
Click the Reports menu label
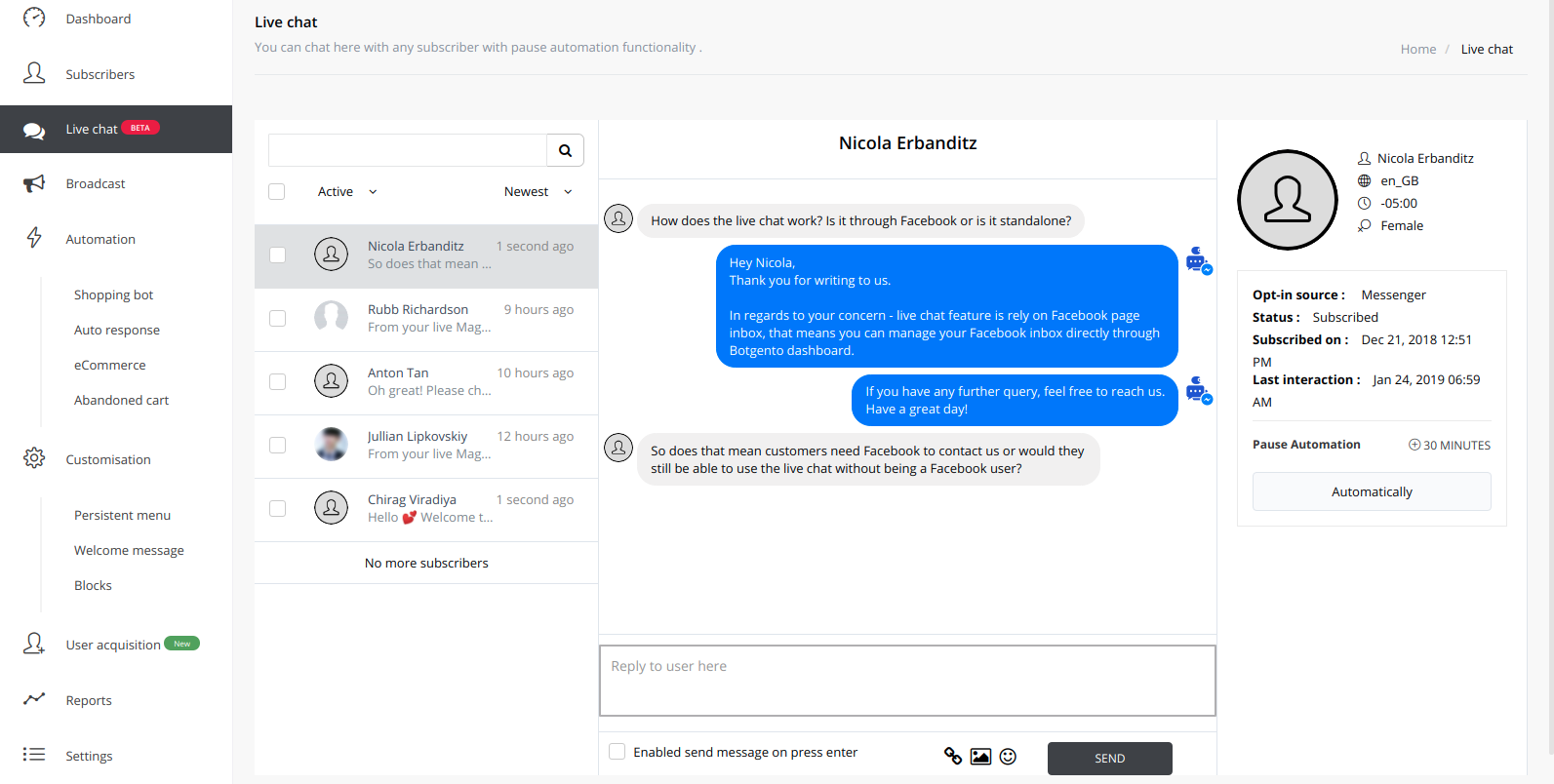(89, 700)
